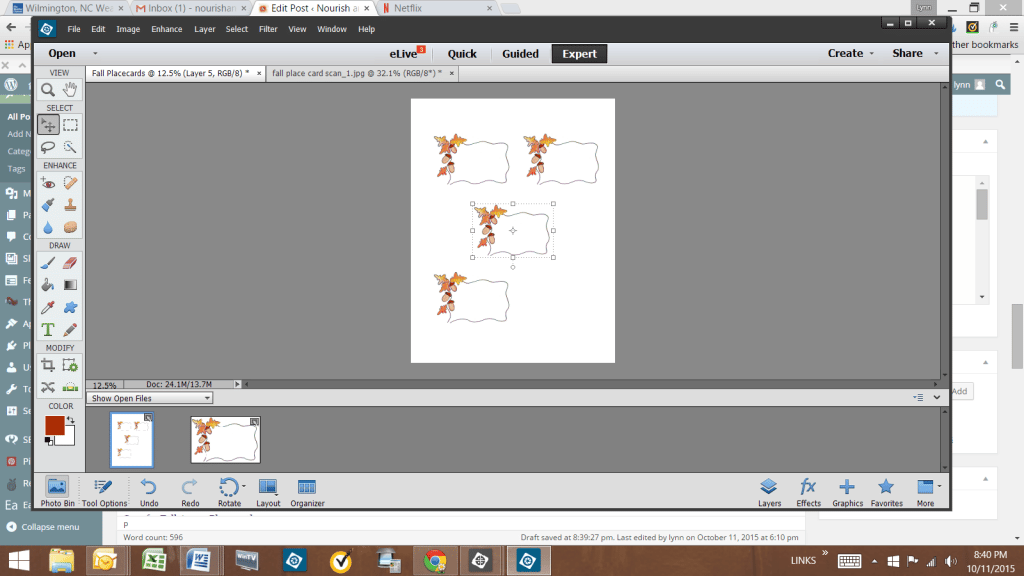This screenshot has width=1024, height=576.
Task: Open the Enhance menu
Action: (x=167, y=29)
